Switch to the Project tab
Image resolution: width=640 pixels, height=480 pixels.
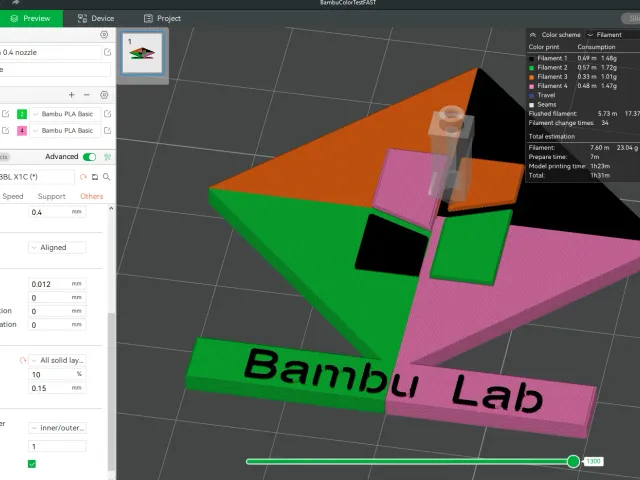[162, 18]
